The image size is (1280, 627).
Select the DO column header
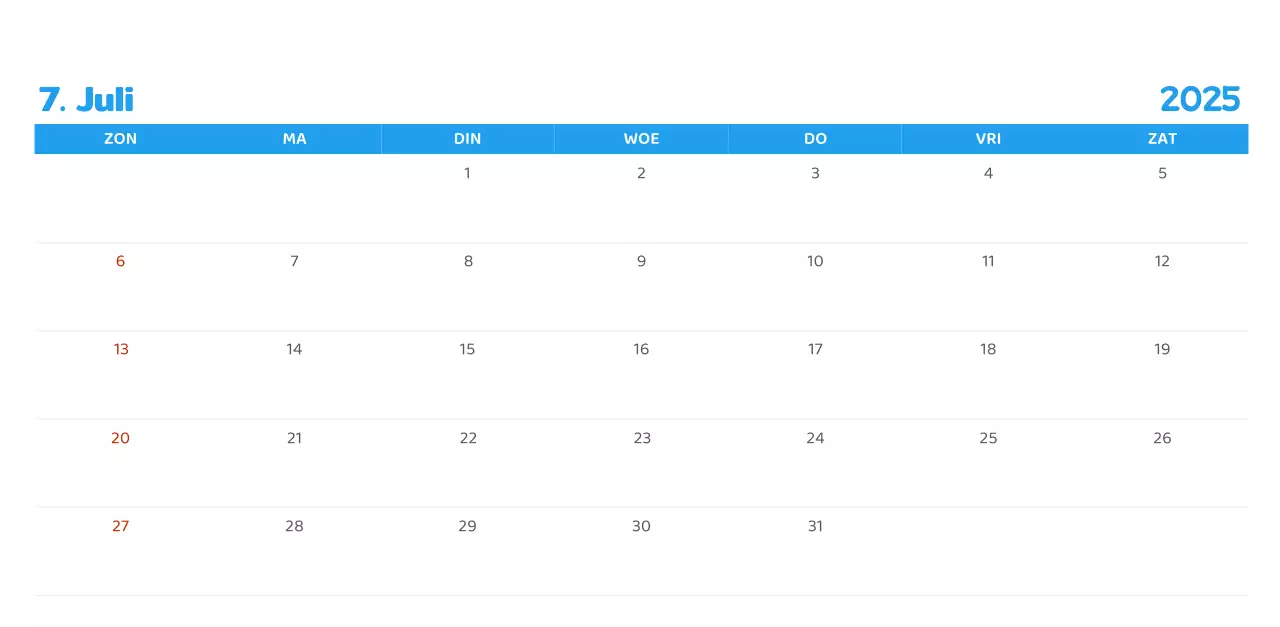click(815, 139)
